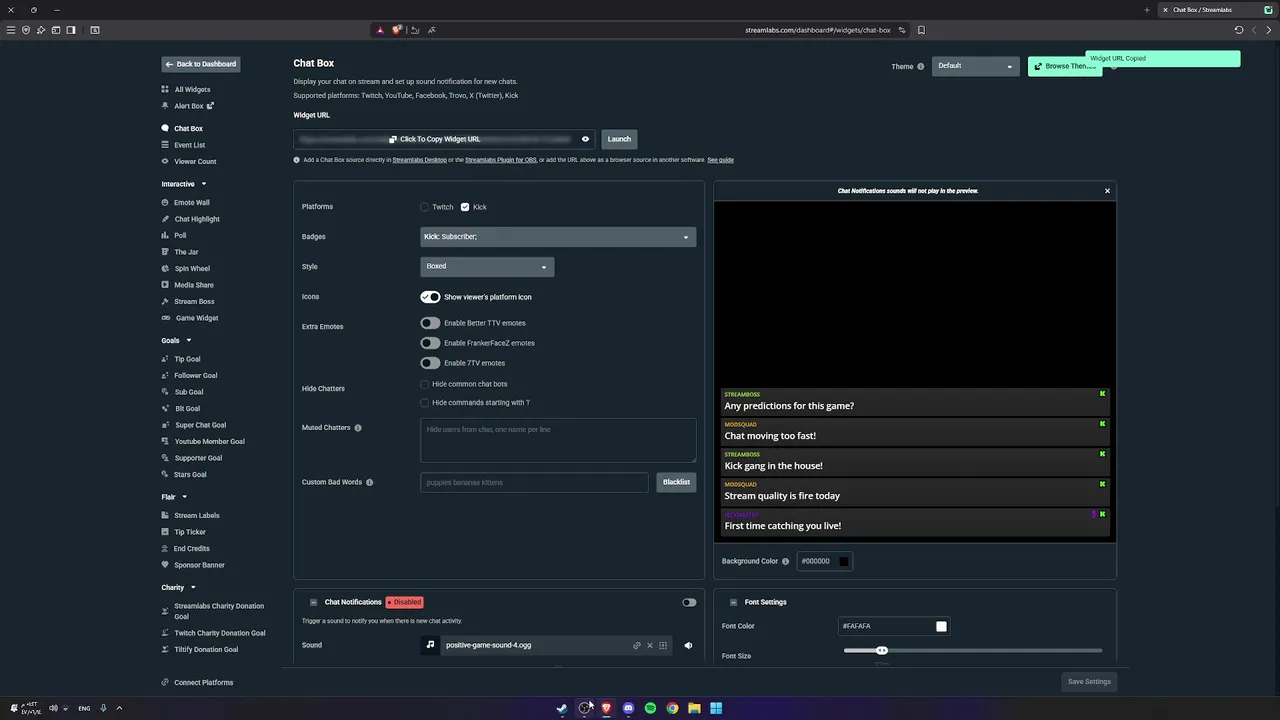1280x720 pixels.
Task: Open the Font Color white swatch
Action: pyautogui.click(x=941, y=626)
